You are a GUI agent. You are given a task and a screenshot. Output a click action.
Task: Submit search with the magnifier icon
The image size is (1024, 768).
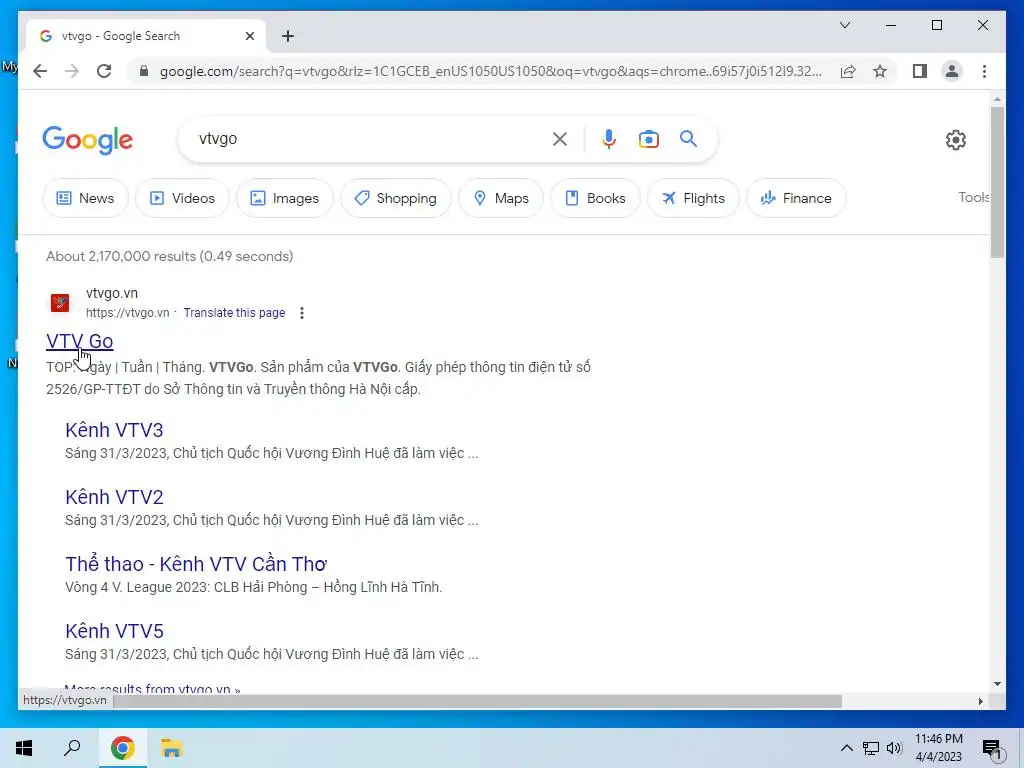688,139
